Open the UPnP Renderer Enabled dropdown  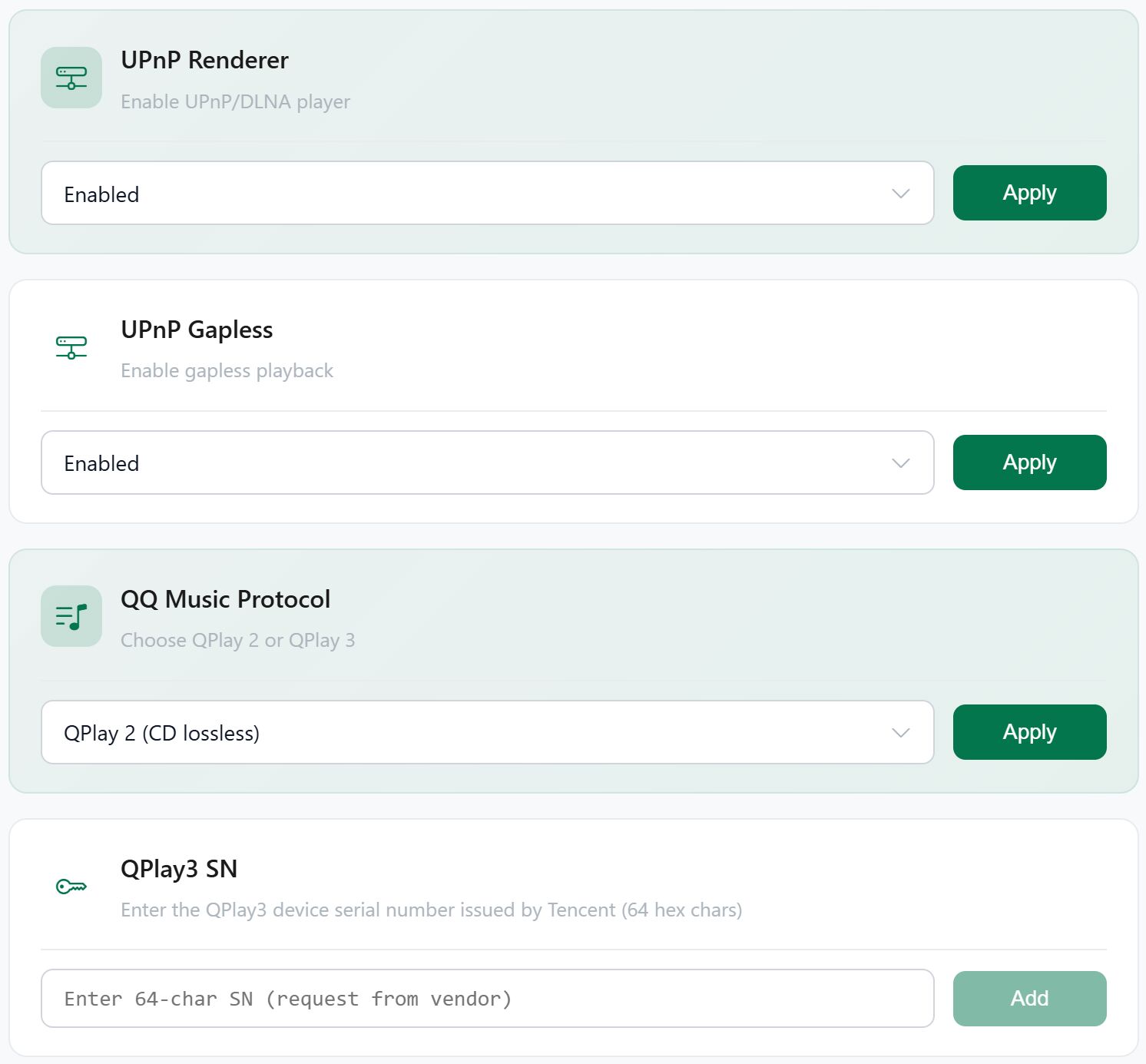(487, 193)
